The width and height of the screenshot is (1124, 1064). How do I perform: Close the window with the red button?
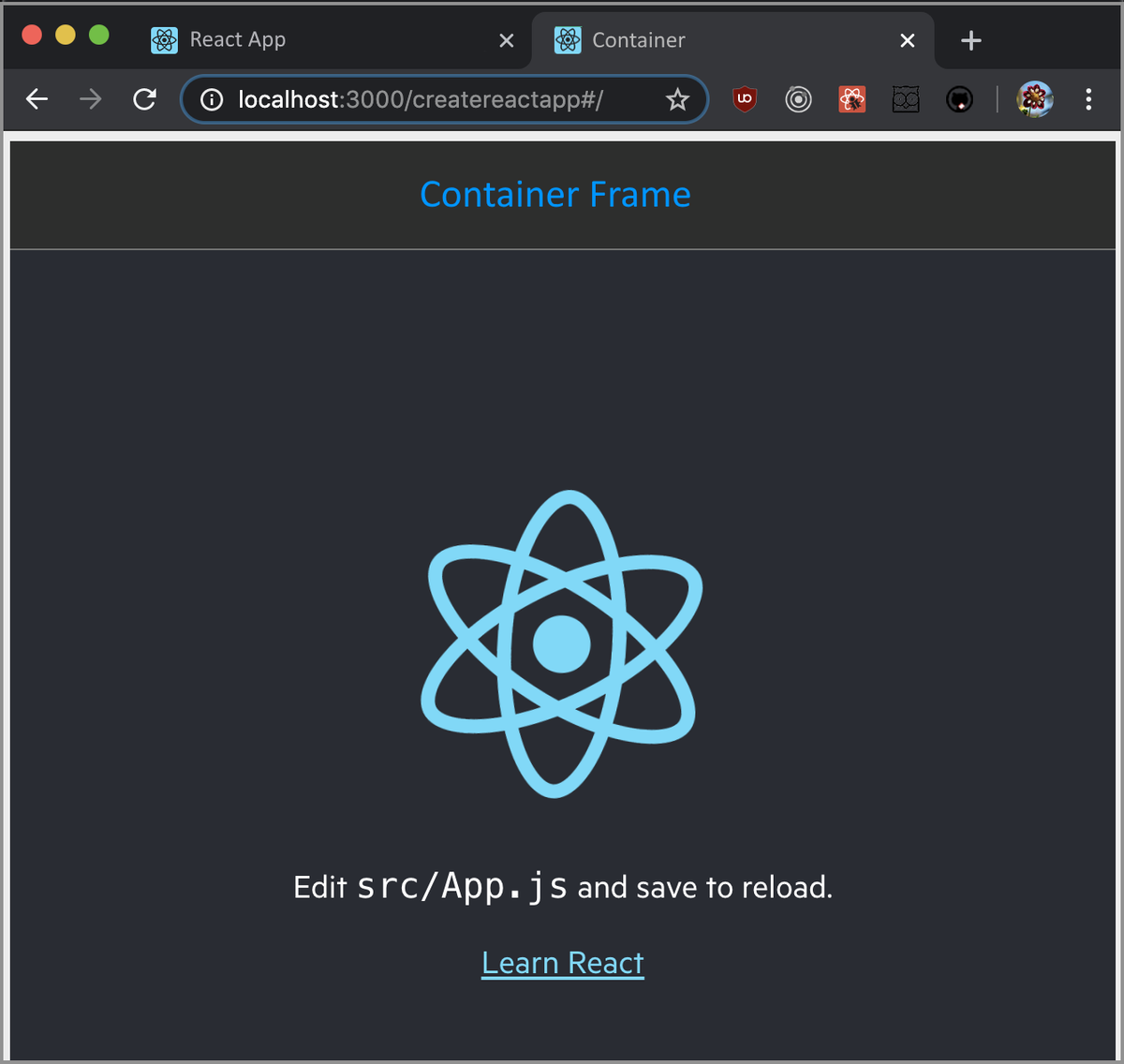(32, 35)
